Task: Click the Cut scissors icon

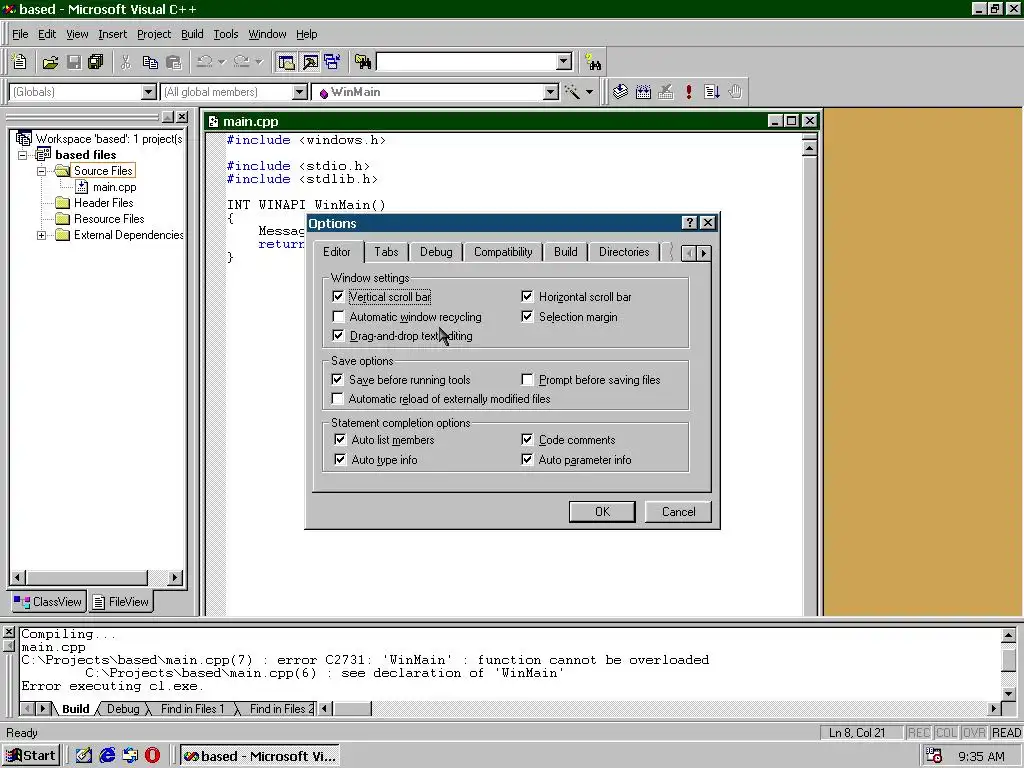Action: point(126,62)
